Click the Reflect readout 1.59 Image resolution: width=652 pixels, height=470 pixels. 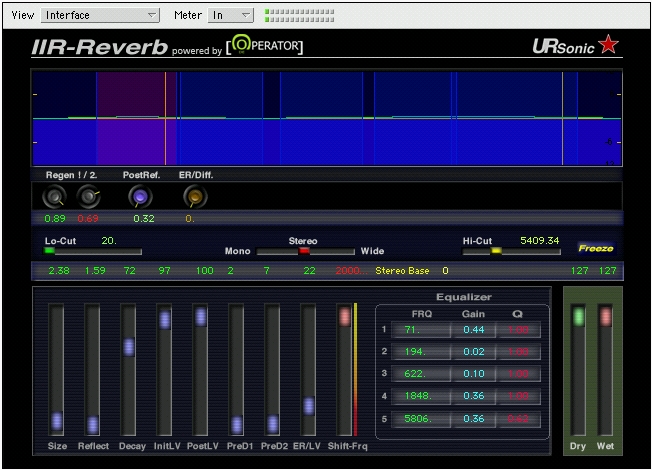point(95,271)
